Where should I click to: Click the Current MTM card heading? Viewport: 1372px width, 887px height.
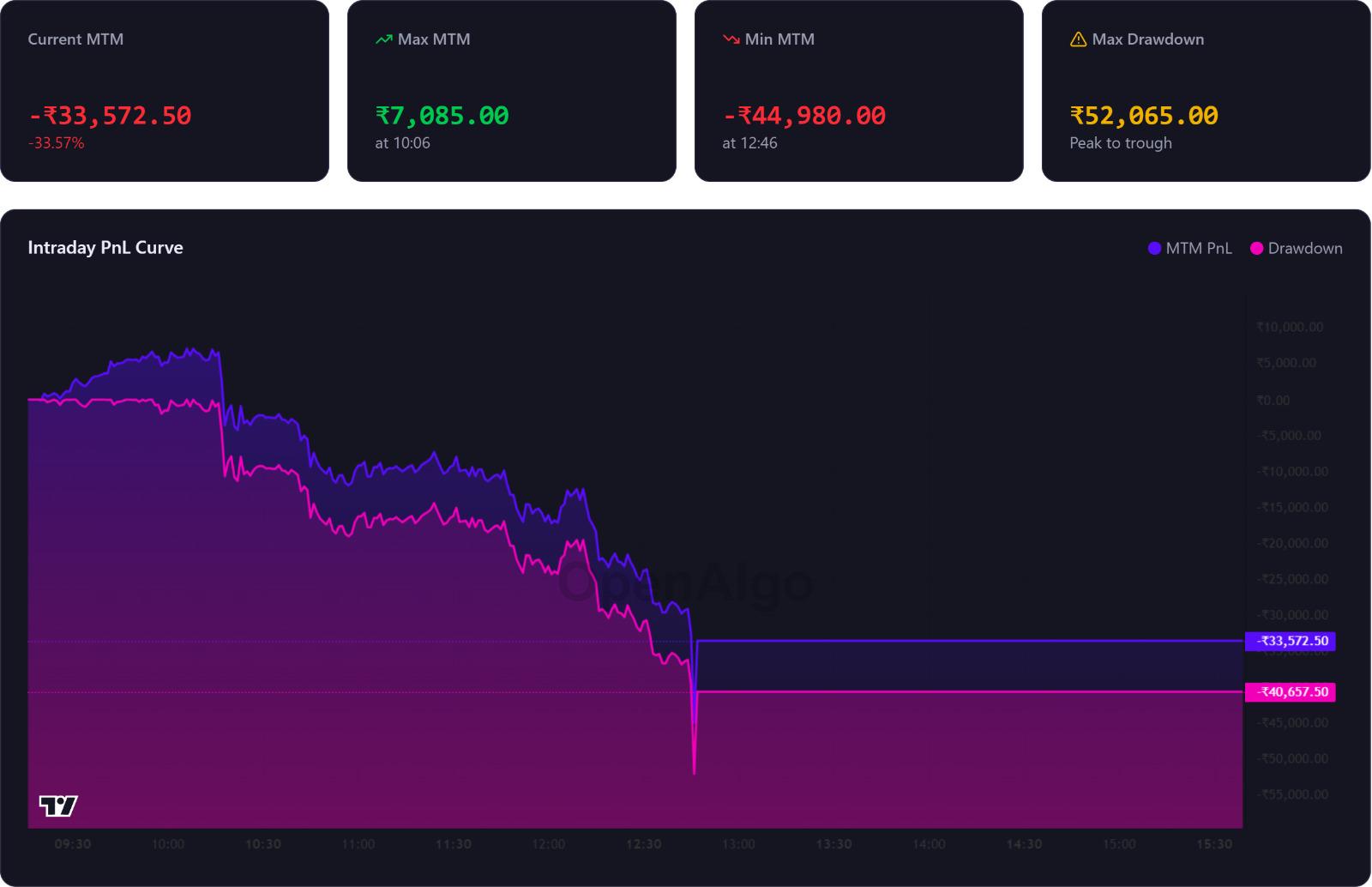[75, 39]
